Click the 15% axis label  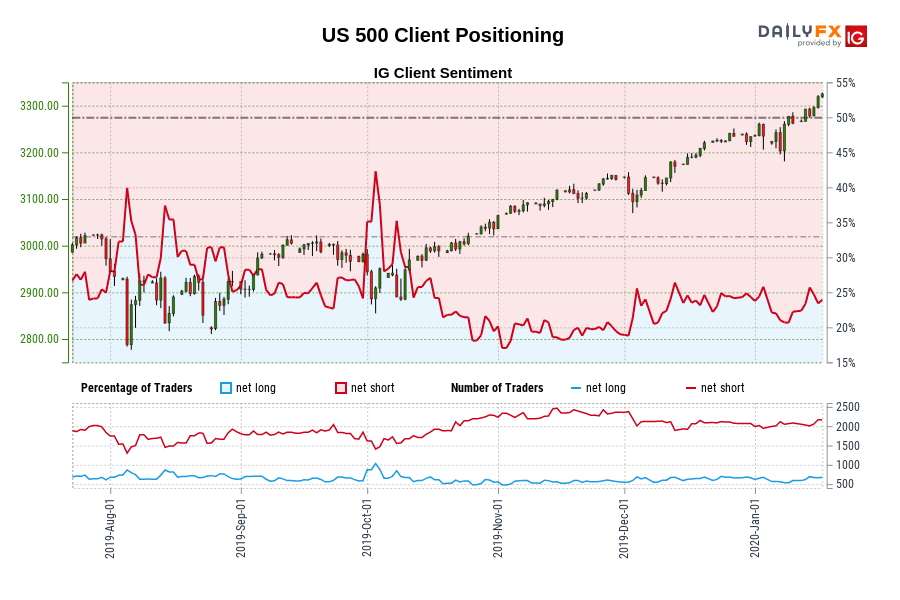845,363
